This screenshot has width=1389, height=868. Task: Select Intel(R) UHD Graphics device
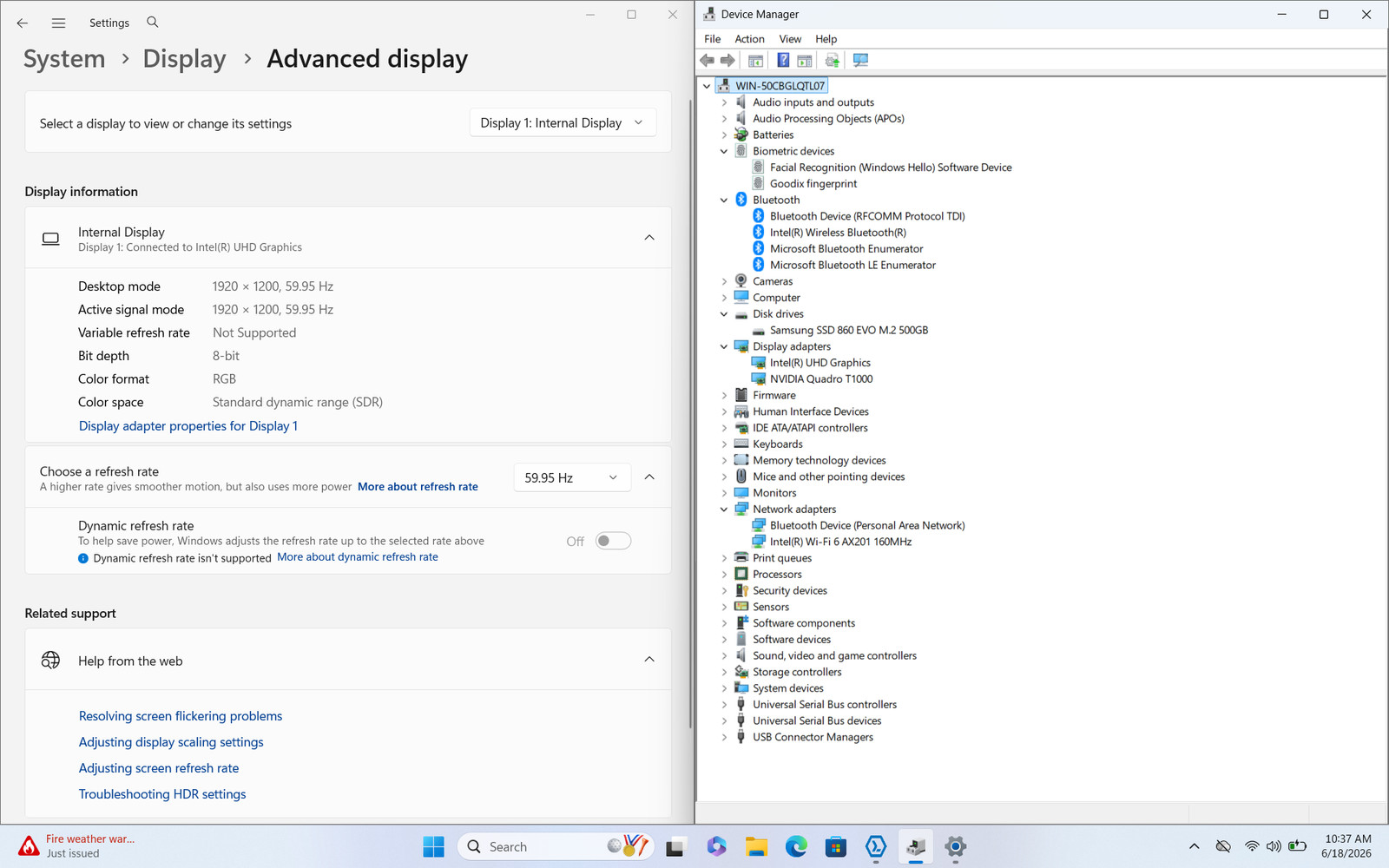click(820, 363)
